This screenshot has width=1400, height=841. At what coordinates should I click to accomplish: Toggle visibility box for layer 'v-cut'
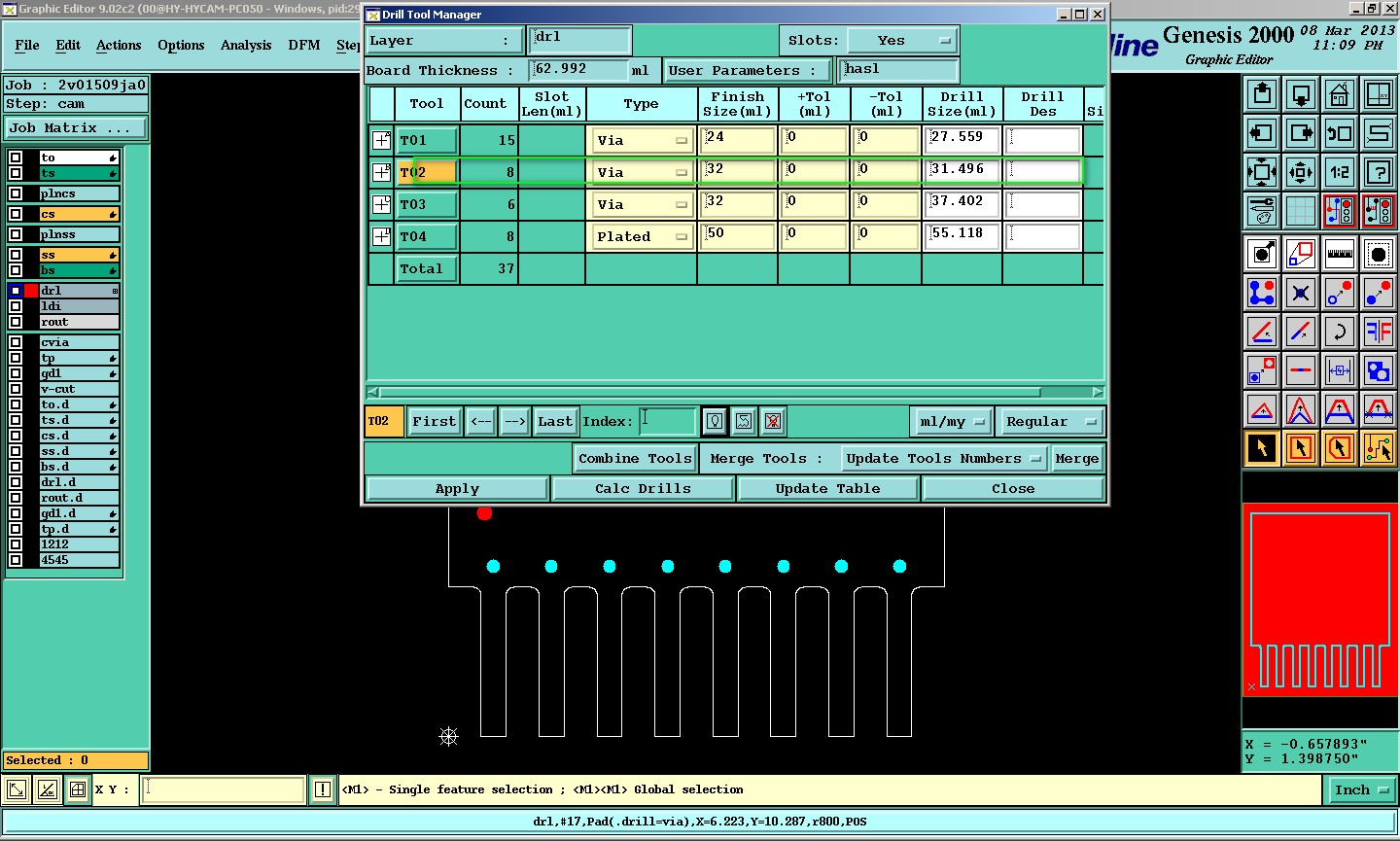[x=16, y=389]
